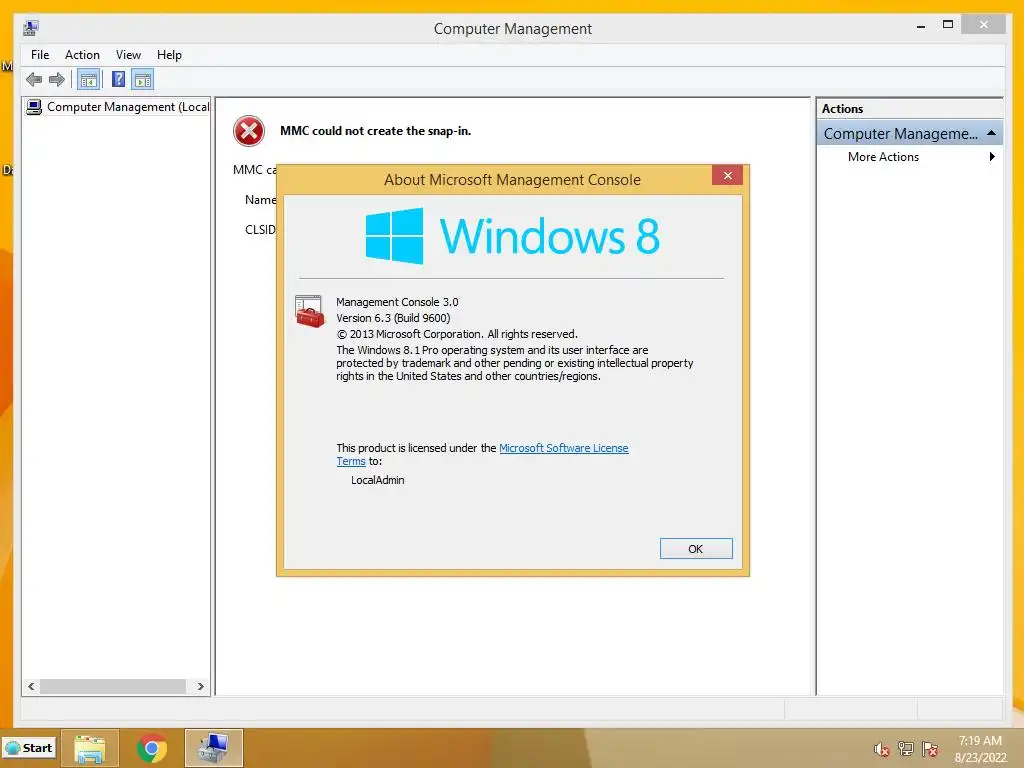Click the CLSID label in error pane

pos(260,230)
